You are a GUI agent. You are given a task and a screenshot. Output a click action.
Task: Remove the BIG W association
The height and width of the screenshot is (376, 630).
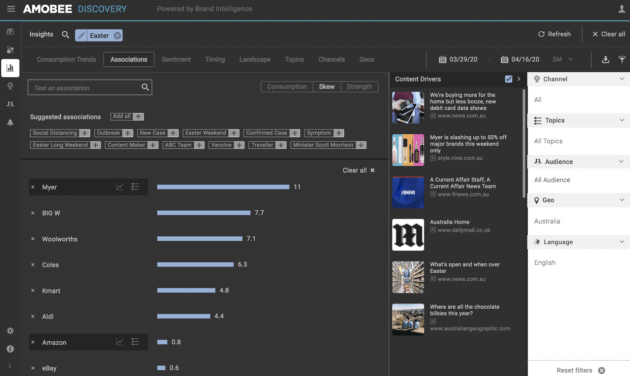[x=33, y=213]
